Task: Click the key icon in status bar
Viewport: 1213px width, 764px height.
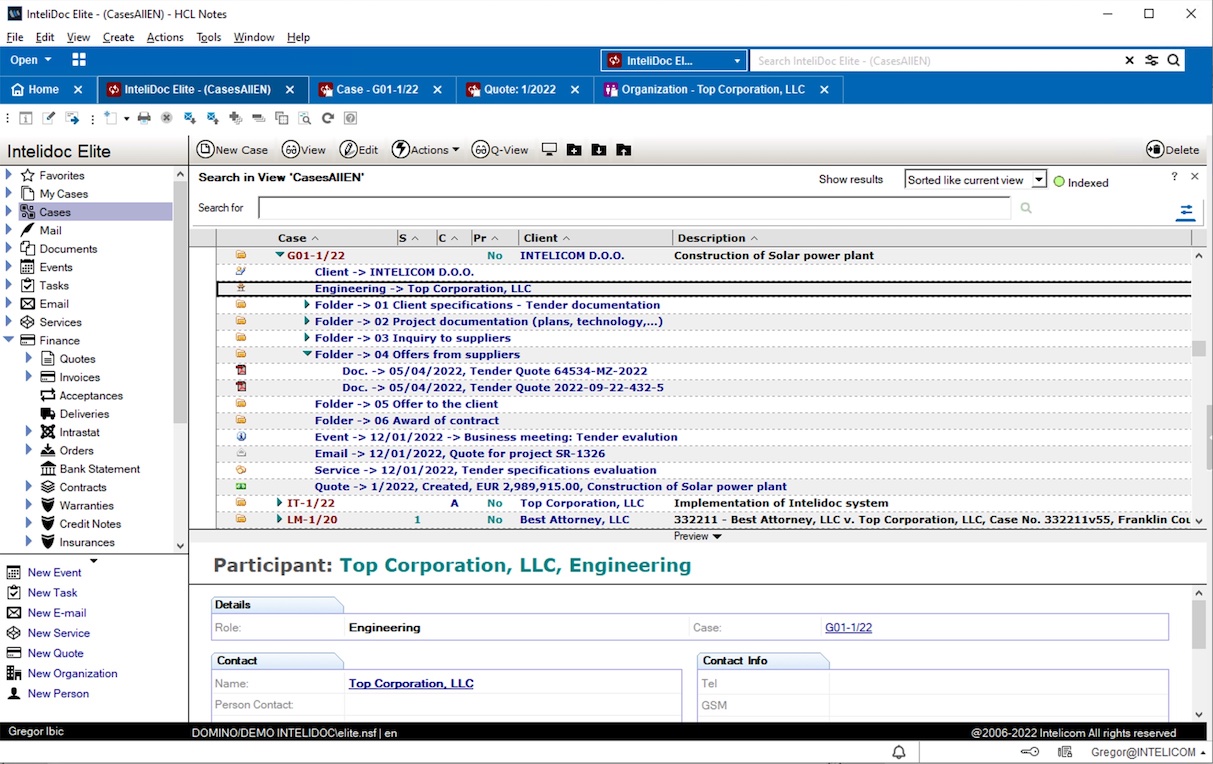Action: point(1029,752)
